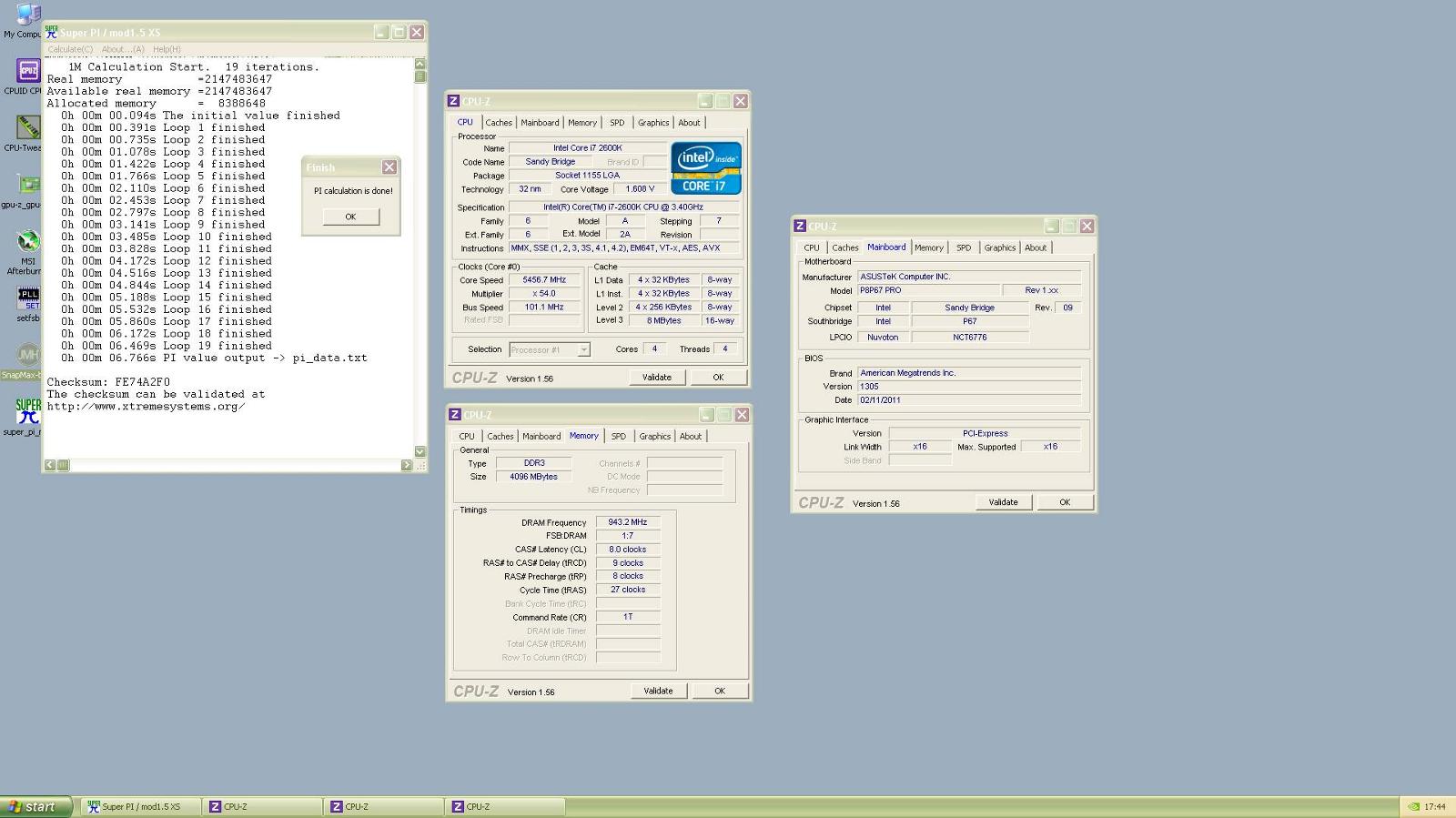Viewport: 1456px width, 818px height.
Task: Open SPD tab in CPU window
Action: click(x=617, y=123)
